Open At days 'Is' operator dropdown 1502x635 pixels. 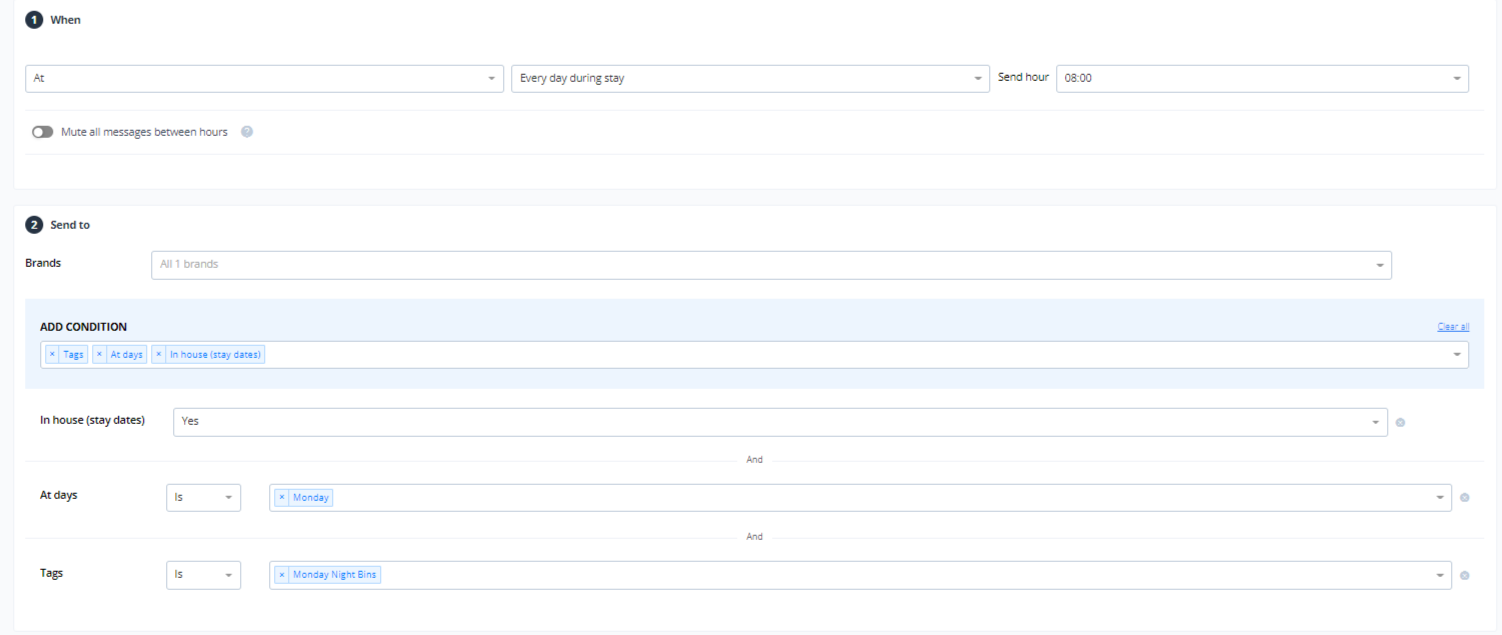[x=203, y=497]
